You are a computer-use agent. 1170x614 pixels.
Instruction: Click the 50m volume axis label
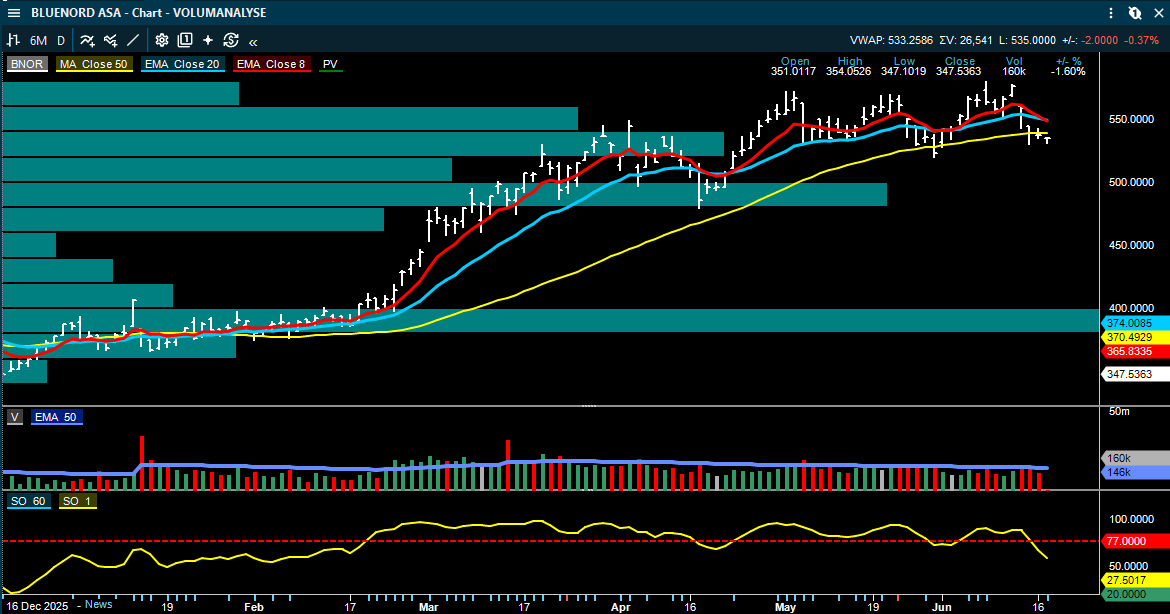tap(1119, 412)
